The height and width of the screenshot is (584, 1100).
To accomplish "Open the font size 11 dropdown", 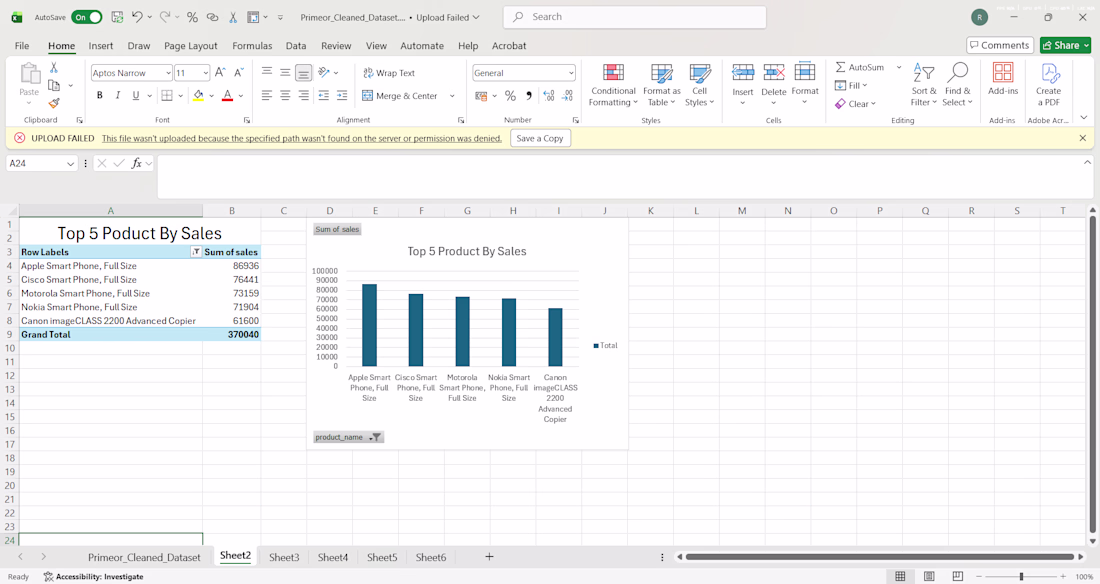I will 206,73.
